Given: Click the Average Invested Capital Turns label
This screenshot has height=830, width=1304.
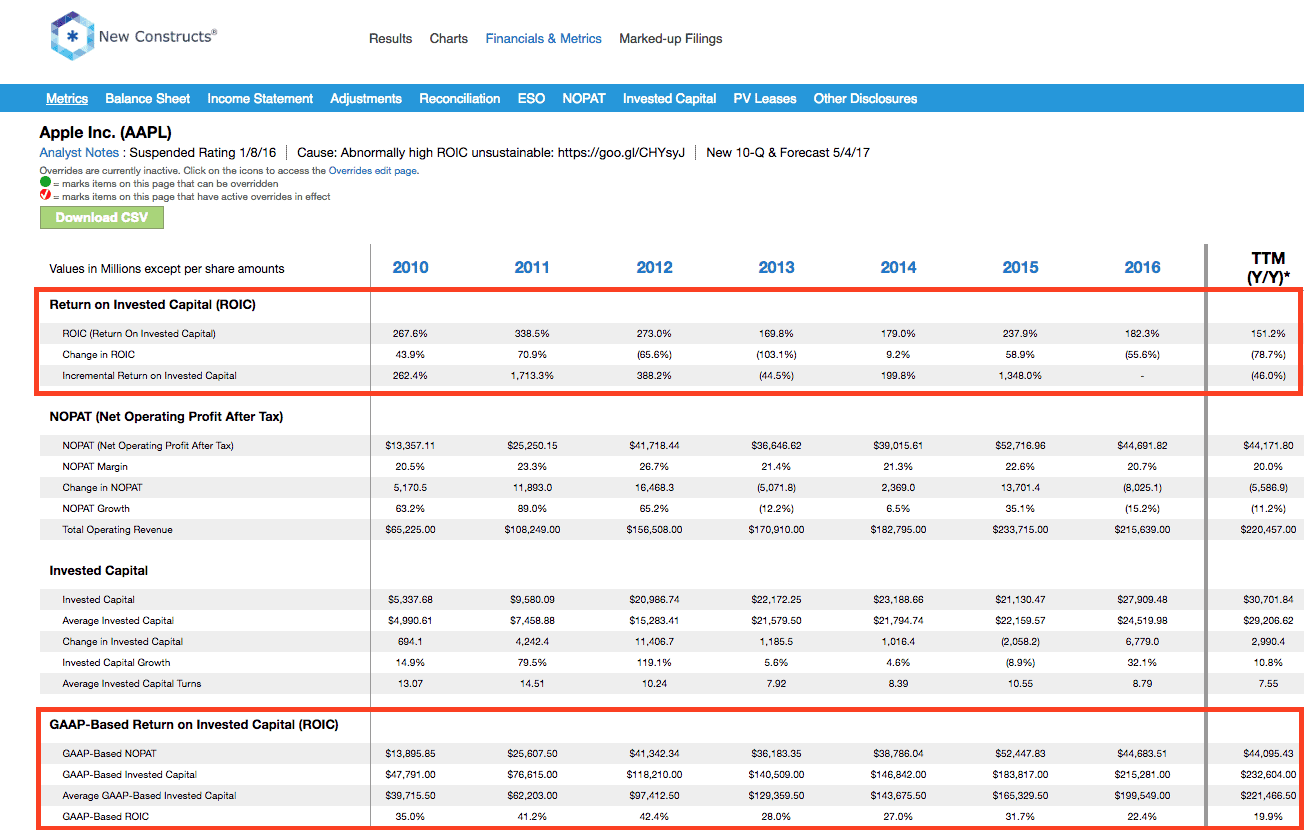Looking at the screenshot, I should point(132,684).
